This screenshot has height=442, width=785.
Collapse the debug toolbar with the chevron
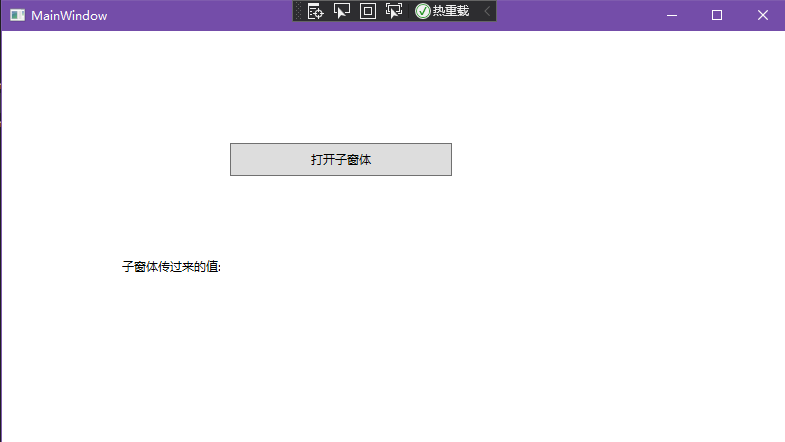tap(487, 11)
